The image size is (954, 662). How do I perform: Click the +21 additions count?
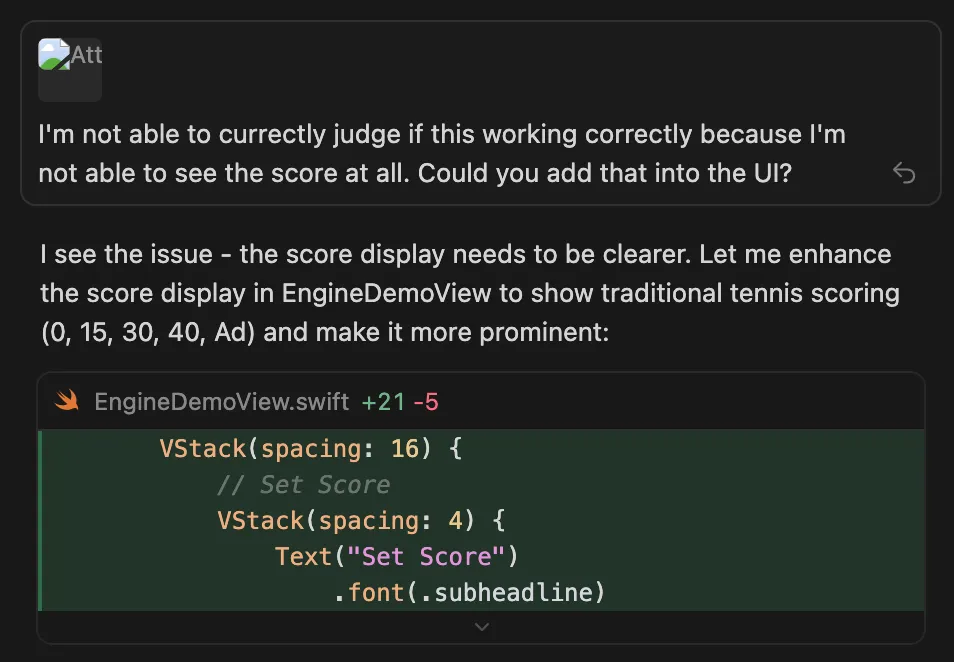(x=383, y=402)
